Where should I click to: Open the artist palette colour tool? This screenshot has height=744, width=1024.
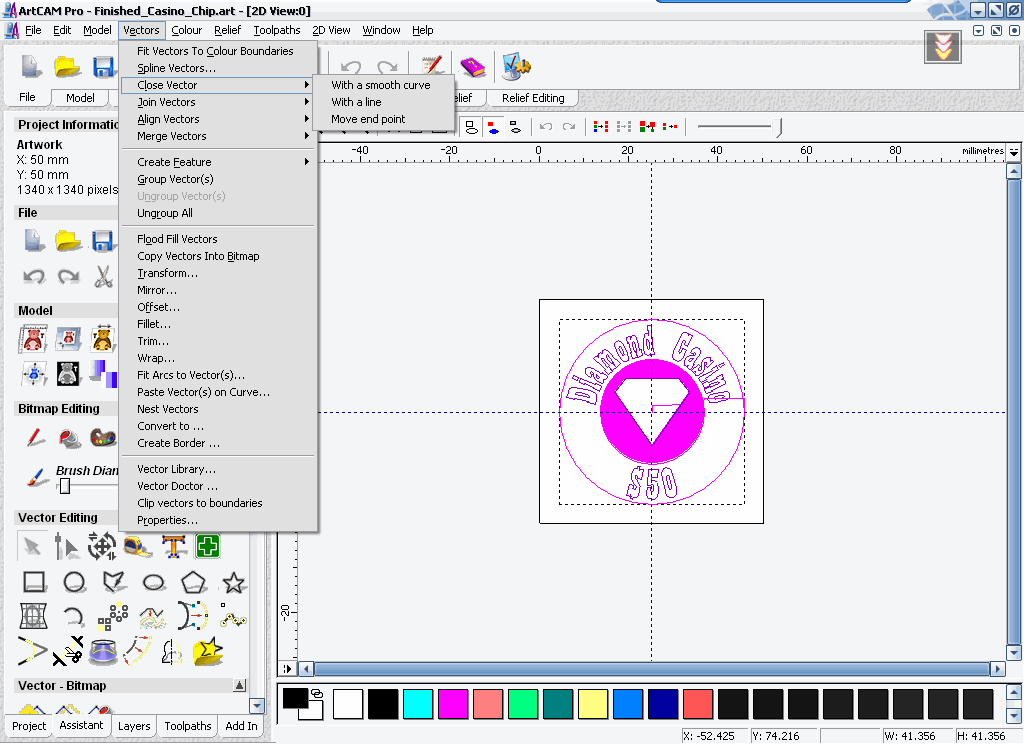(x=103, y=437)
